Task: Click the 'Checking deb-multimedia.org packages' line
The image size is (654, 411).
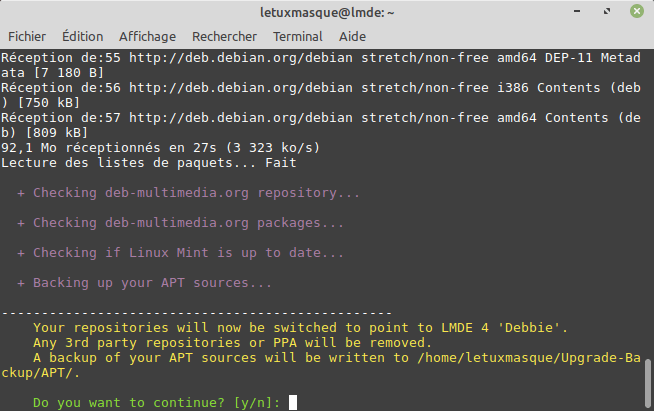Action: point(188,223)
